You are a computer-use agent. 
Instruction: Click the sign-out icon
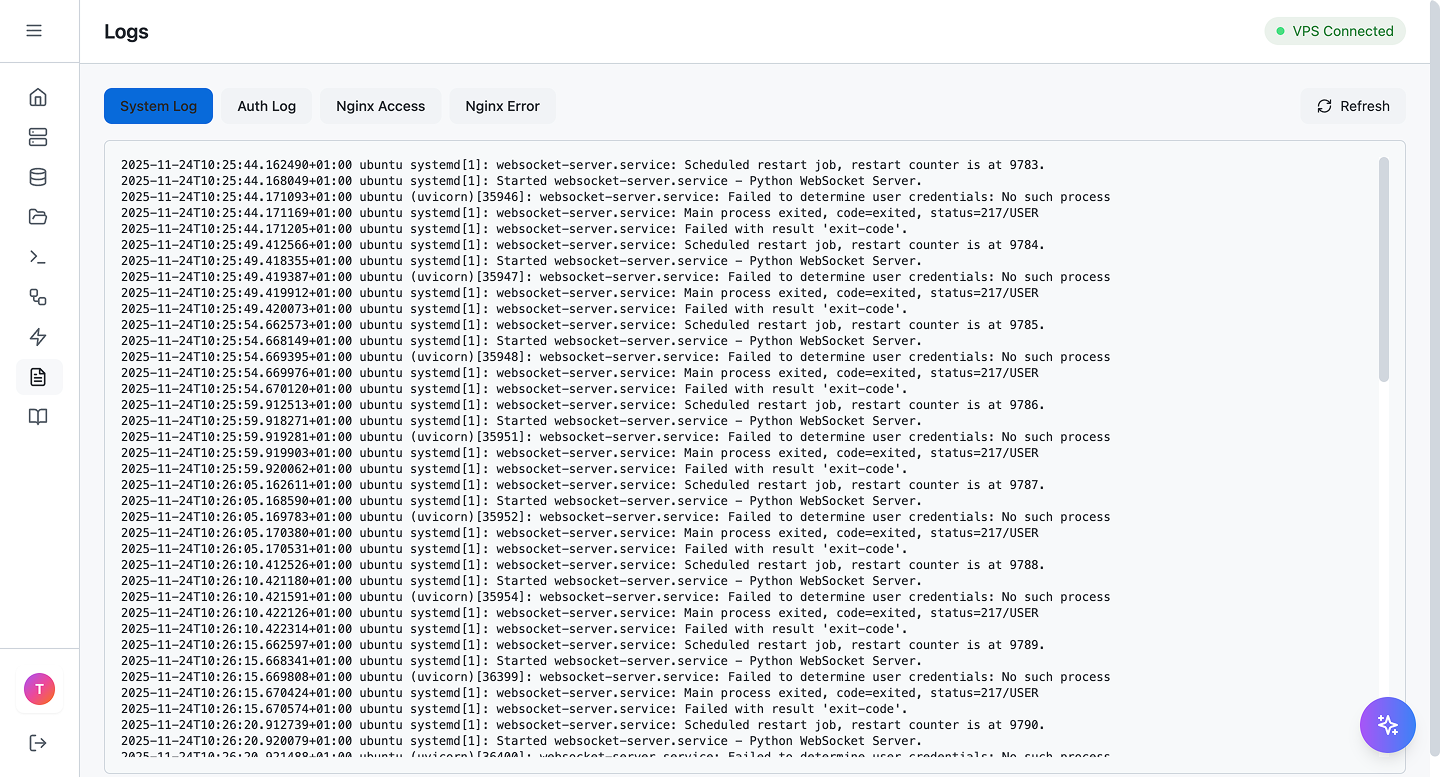[x=38, y=743]
